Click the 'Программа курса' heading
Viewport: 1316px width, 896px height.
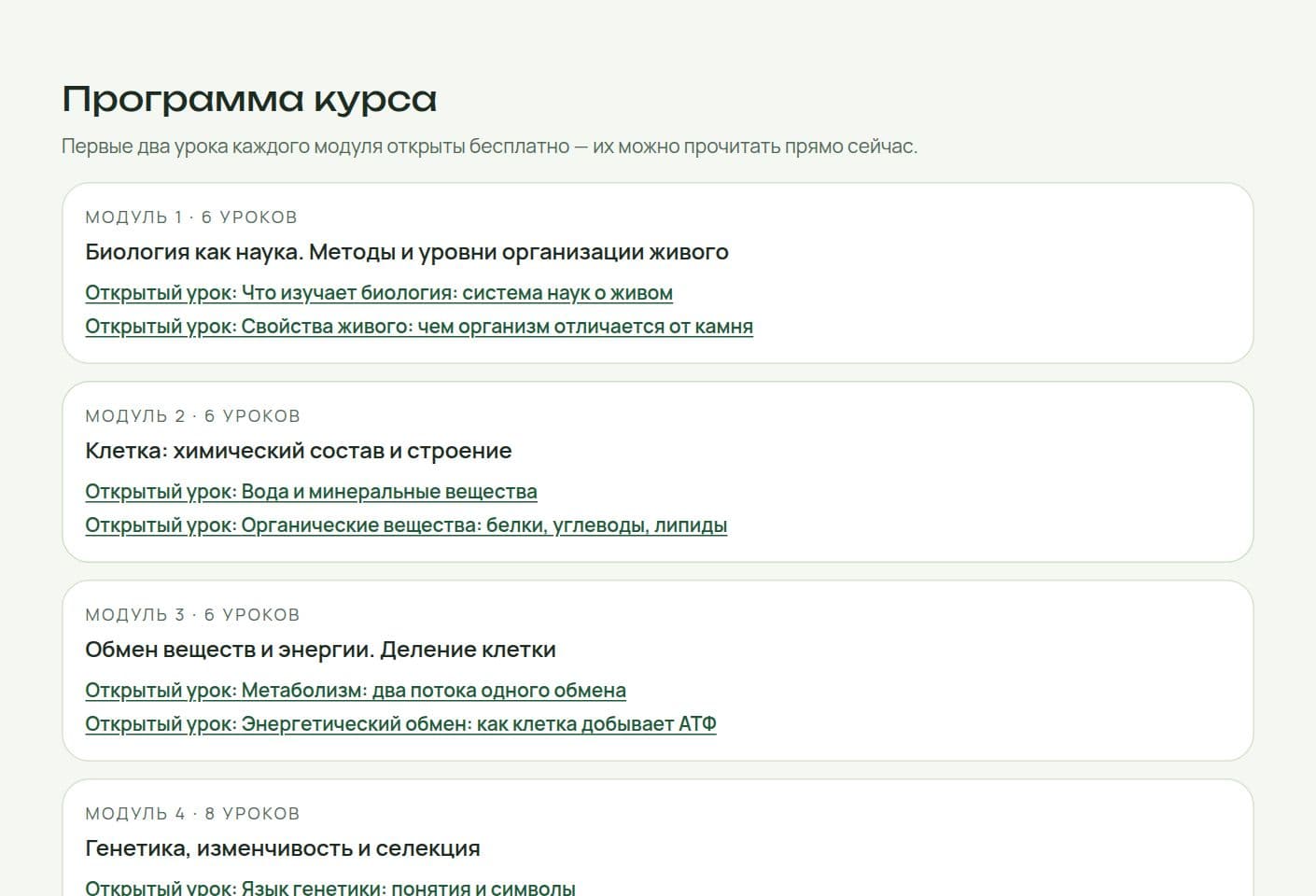pyautogui.click(x=249, y=99)
